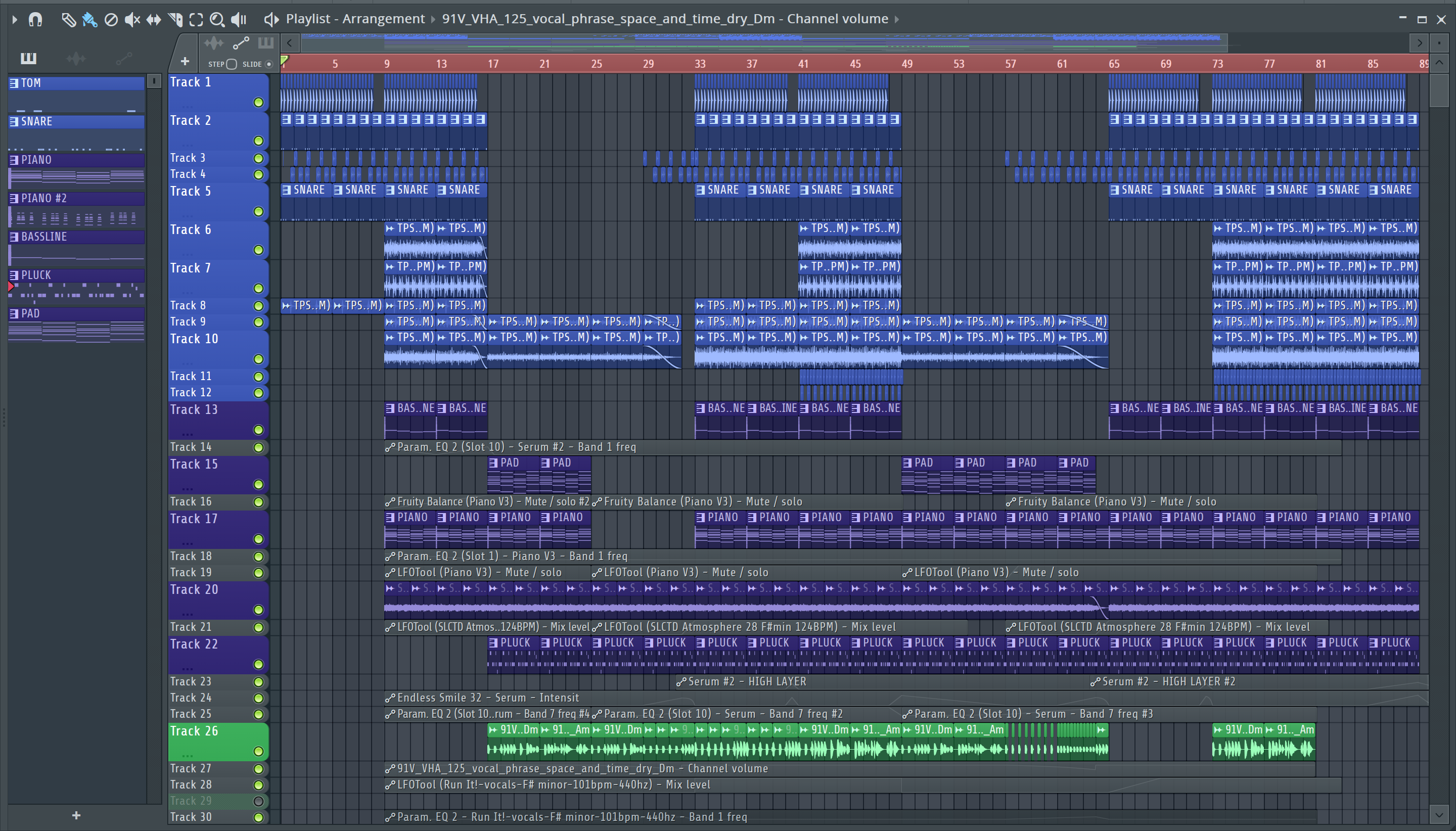Add new pattern via picker plus button
Image resolution: width=1456 pixels, height=831 pixels.
coord(76,816)
